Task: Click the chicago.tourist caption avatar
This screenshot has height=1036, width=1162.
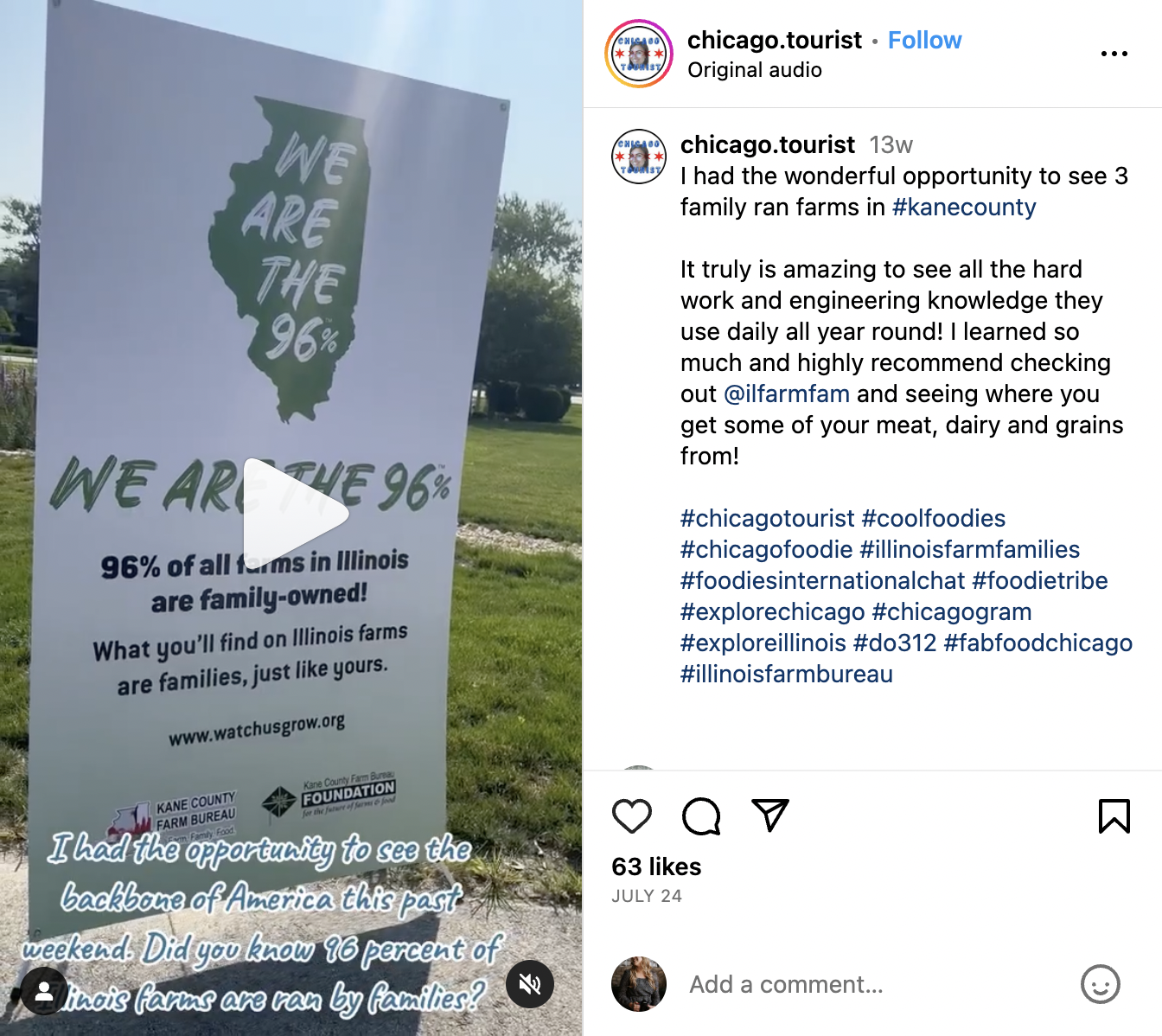Action: click(x=639, y=157)
